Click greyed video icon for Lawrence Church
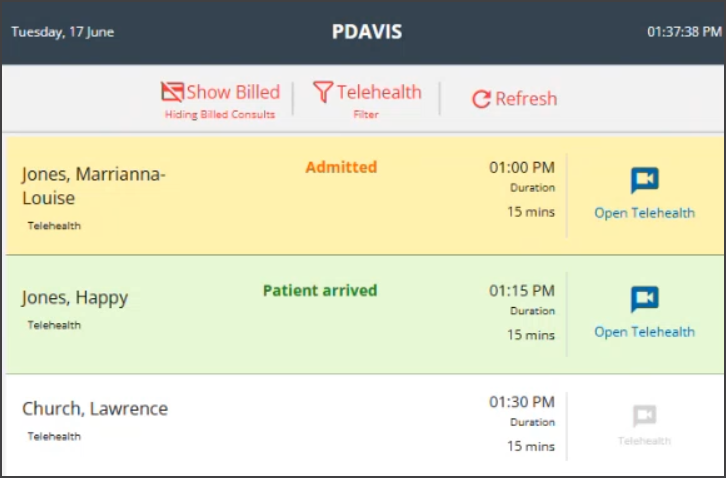726x478 pixels. (x=644, y=416)
